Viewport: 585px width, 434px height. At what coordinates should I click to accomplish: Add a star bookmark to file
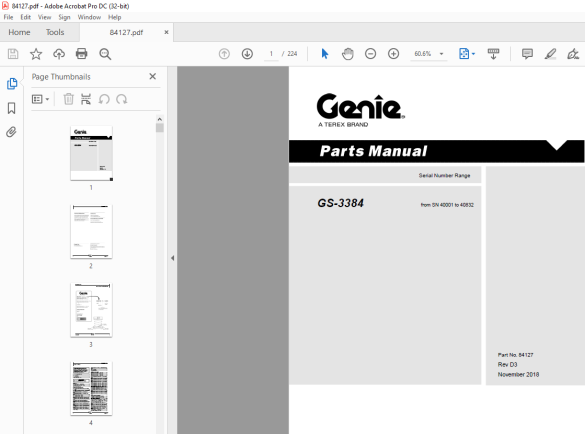[36, 54]
